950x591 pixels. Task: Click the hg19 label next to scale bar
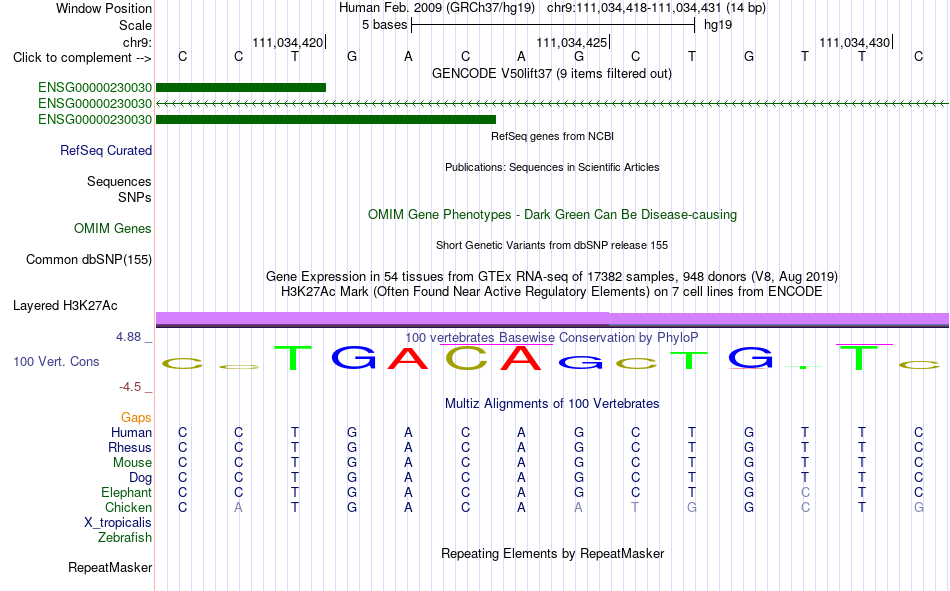(x=718, y=25)
